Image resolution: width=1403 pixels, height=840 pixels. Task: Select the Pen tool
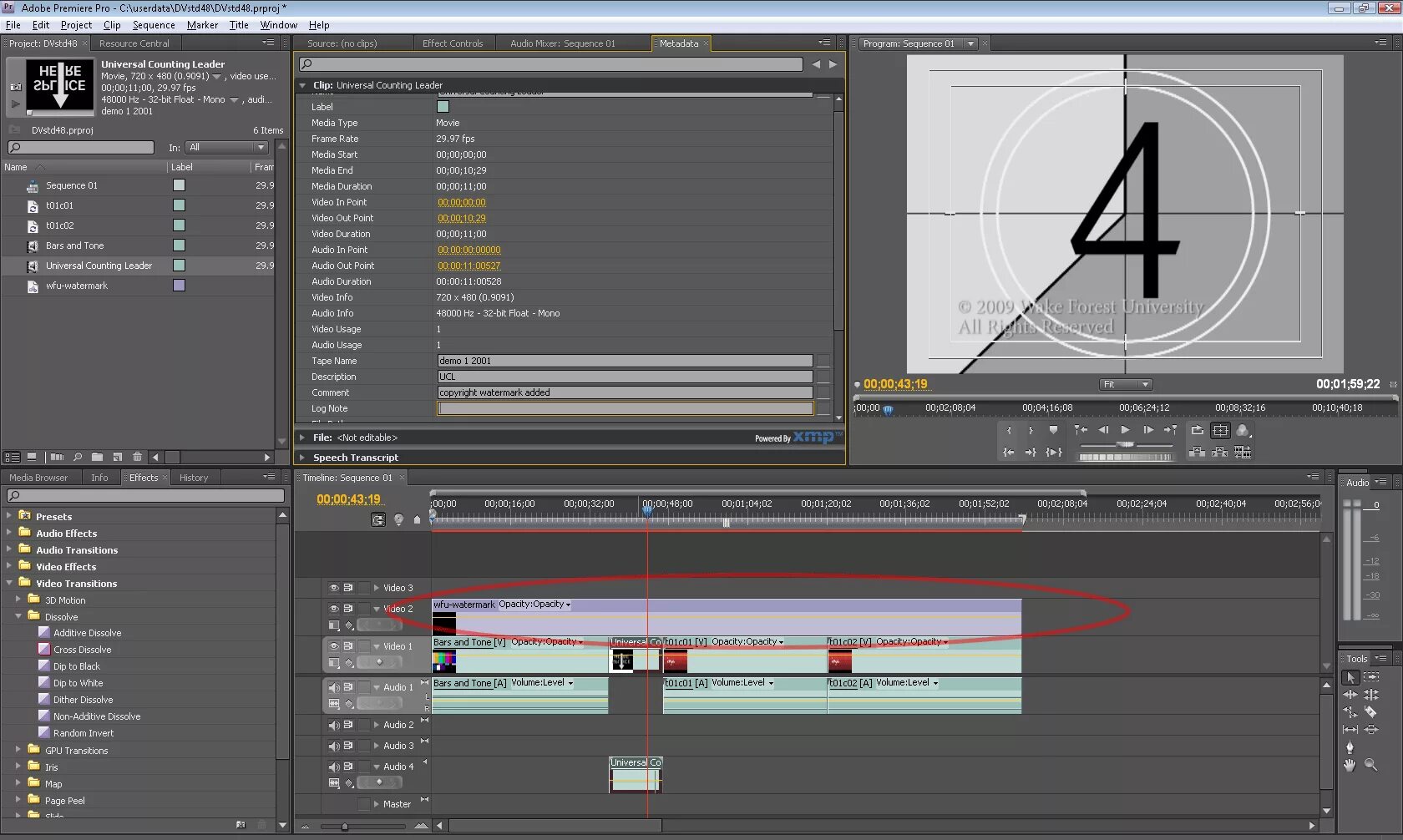coord(1350,747)
